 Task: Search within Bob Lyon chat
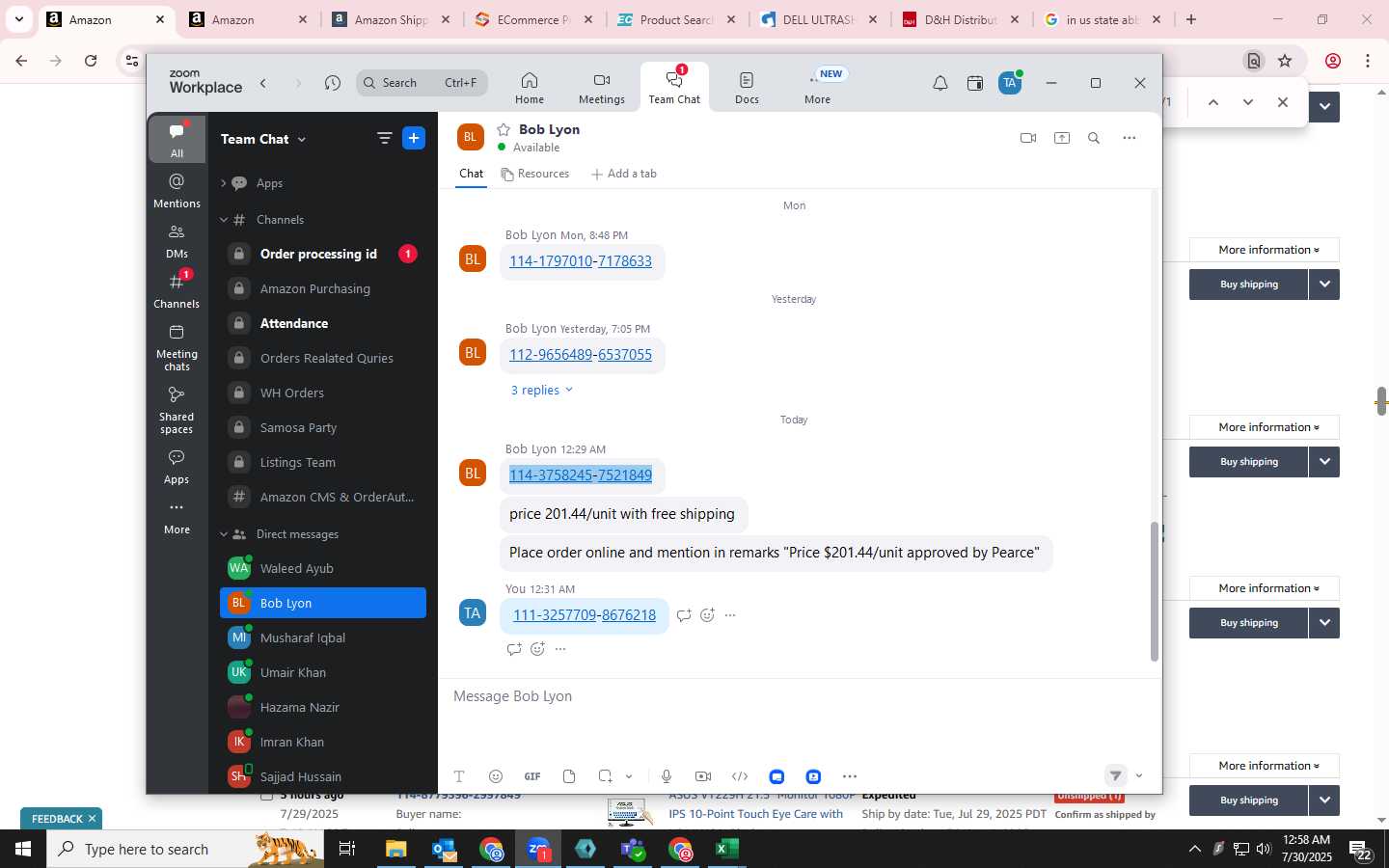[x=1094, y=138]
